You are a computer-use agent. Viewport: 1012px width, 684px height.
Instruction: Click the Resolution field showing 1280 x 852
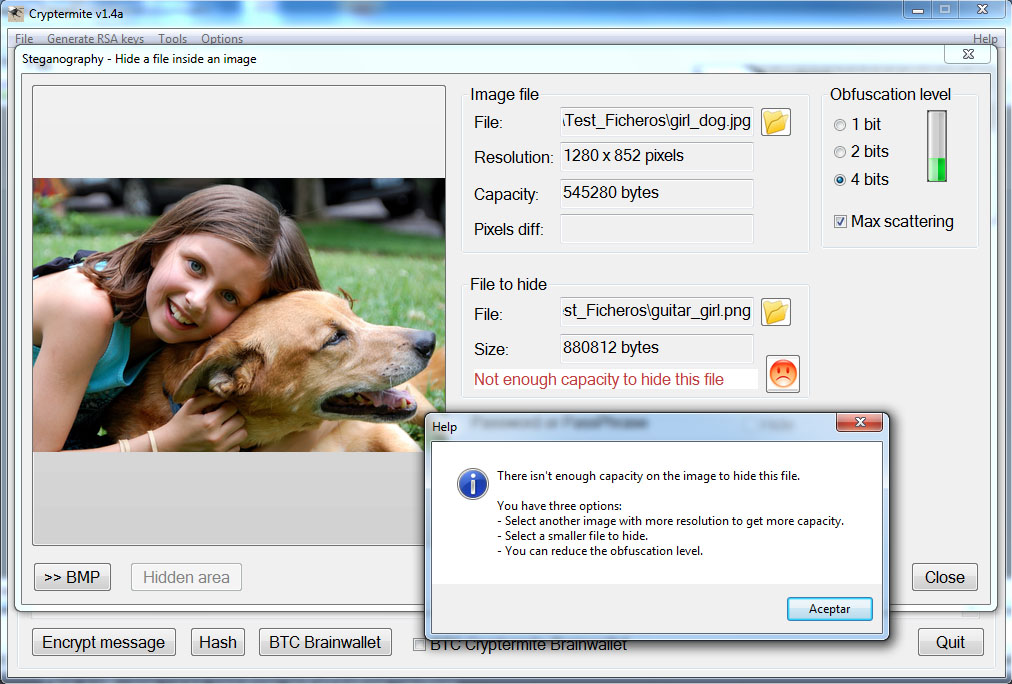[x=657, y=156]
